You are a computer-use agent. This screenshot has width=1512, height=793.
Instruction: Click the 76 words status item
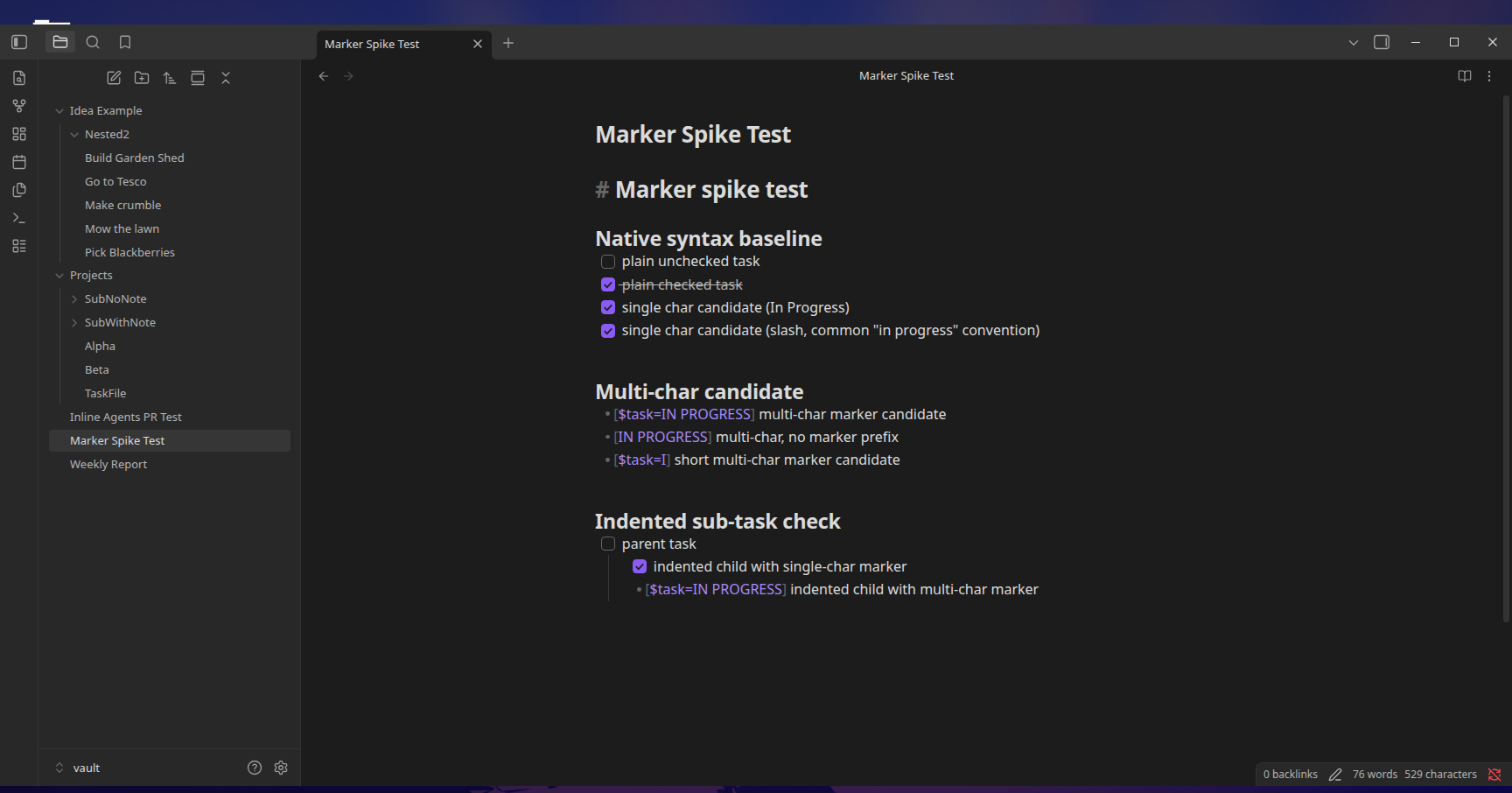click(x=1375, y=775)
